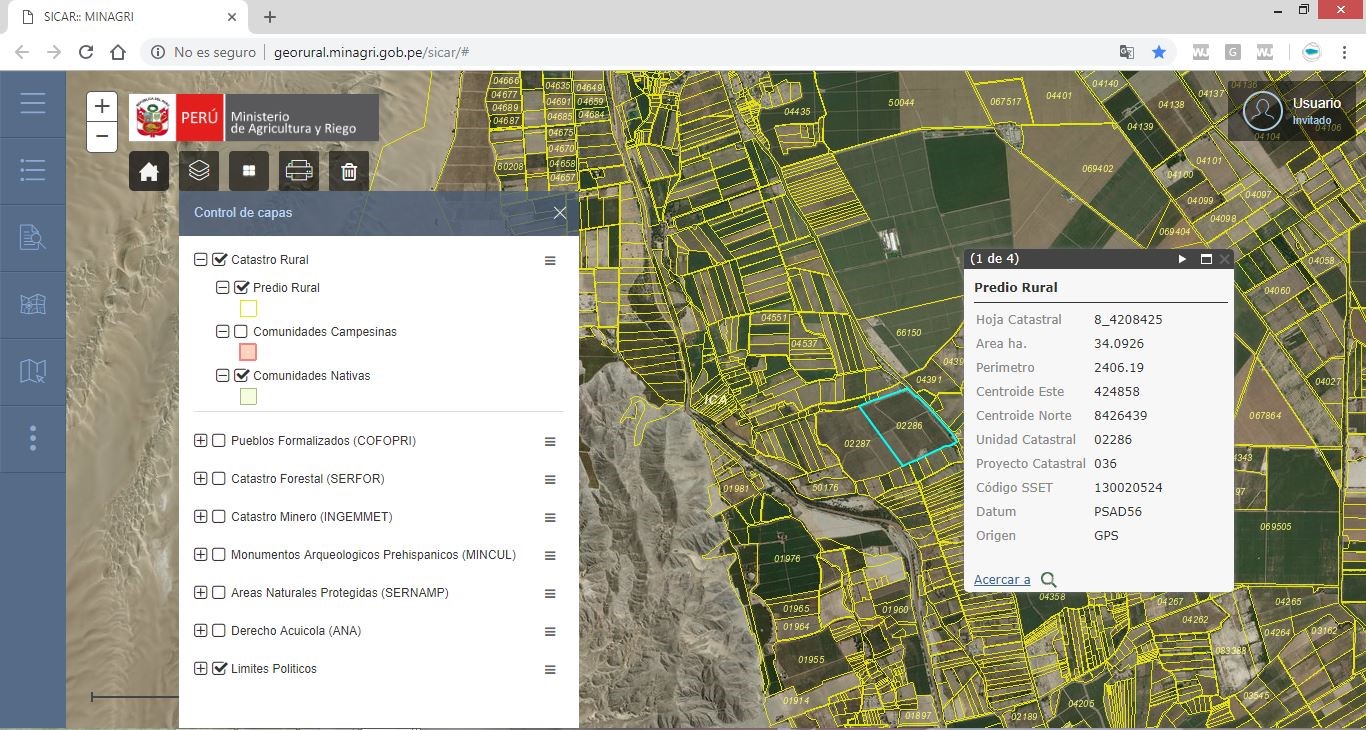Image resolution: width=1366 pixels, height=730 pixels.
Task: Collapse the Catastro Rural layer group
Action: pyautogui.click(x=201, y=260)
